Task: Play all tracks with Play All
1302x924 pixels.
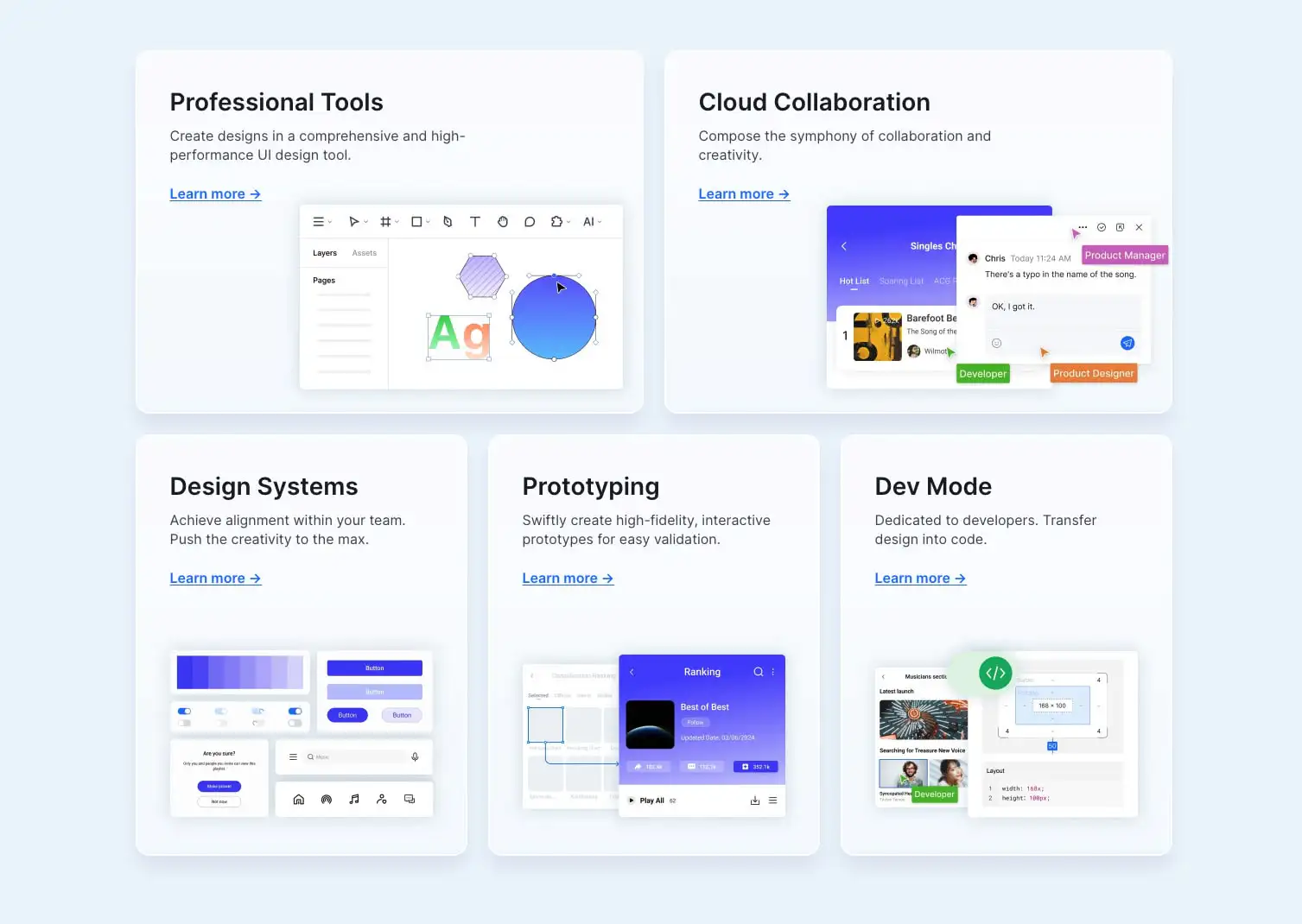Action: (647, 801)
